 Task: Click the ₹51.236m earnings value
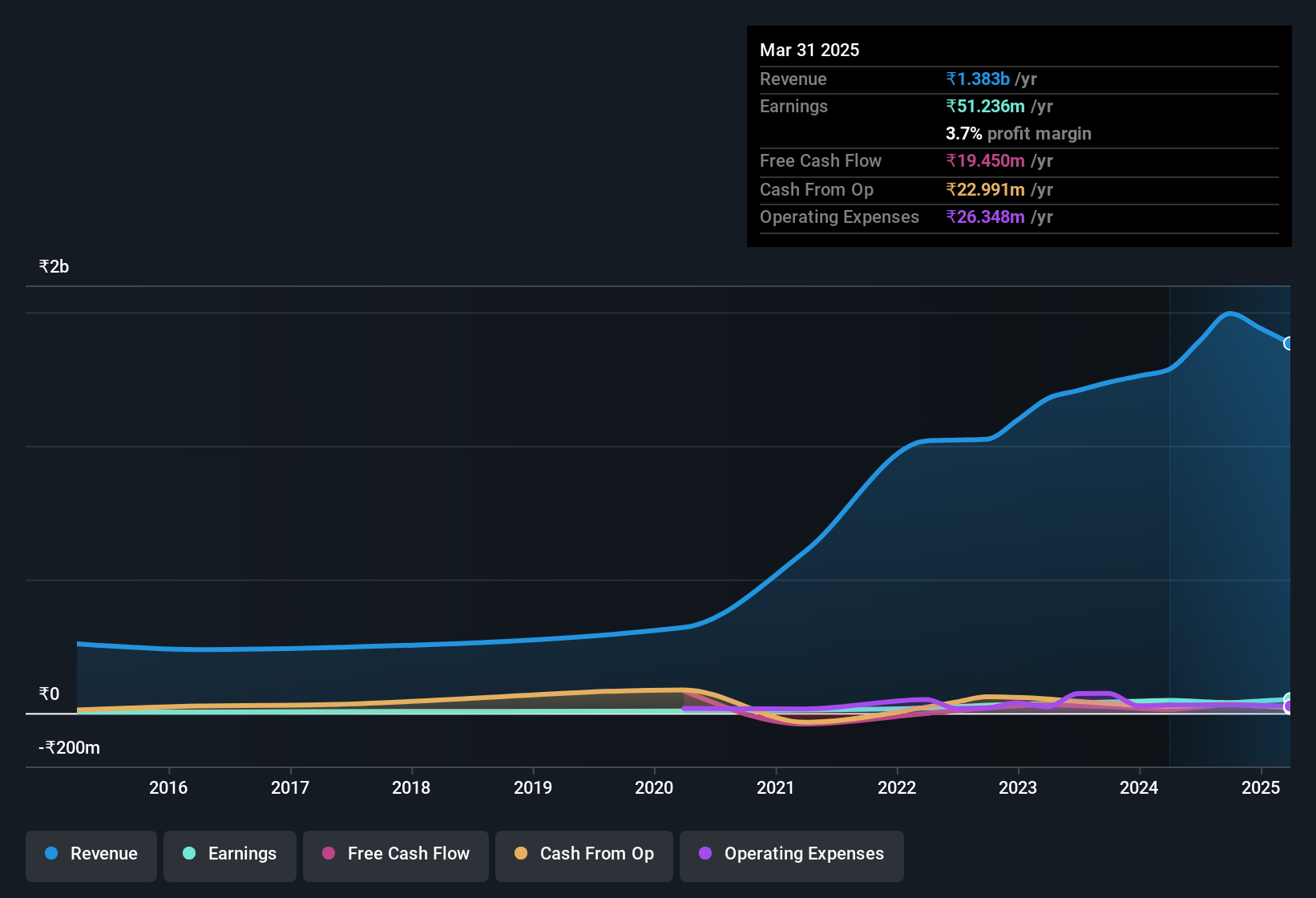pyautogui.click(x=985, y=106)
